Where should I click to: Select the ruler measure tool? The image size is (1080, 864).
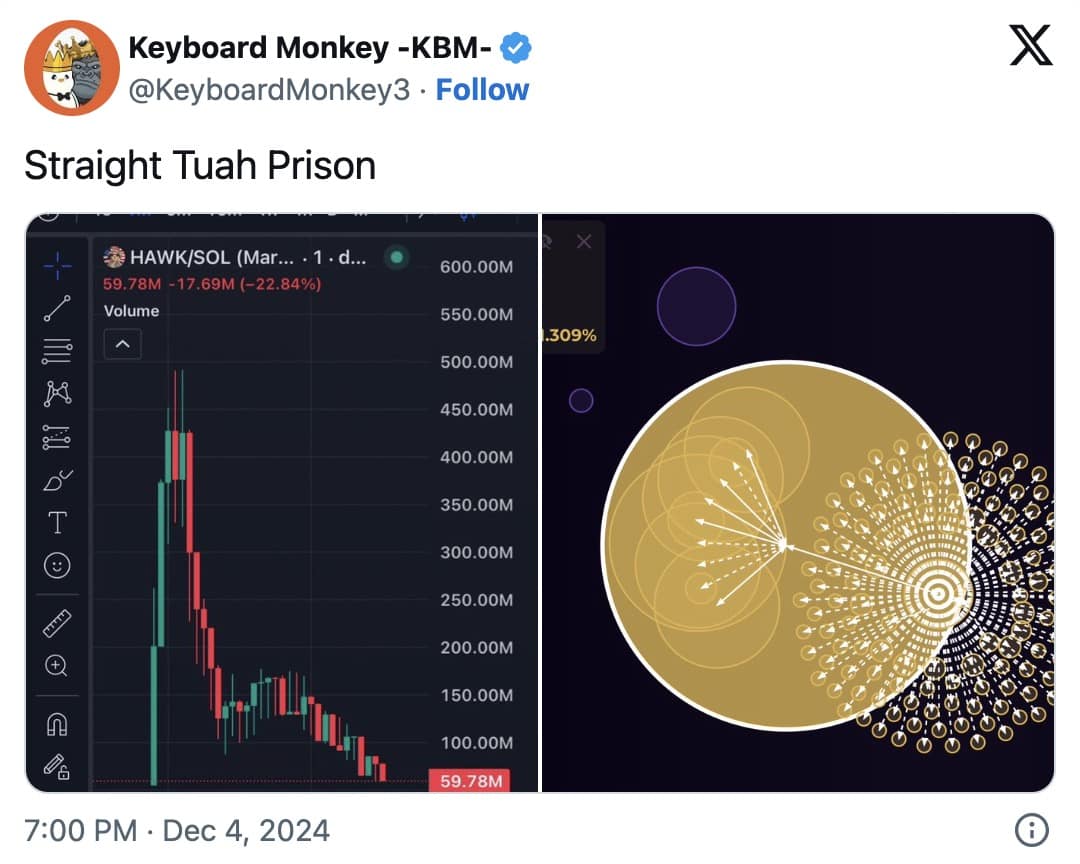click(58, 621)
